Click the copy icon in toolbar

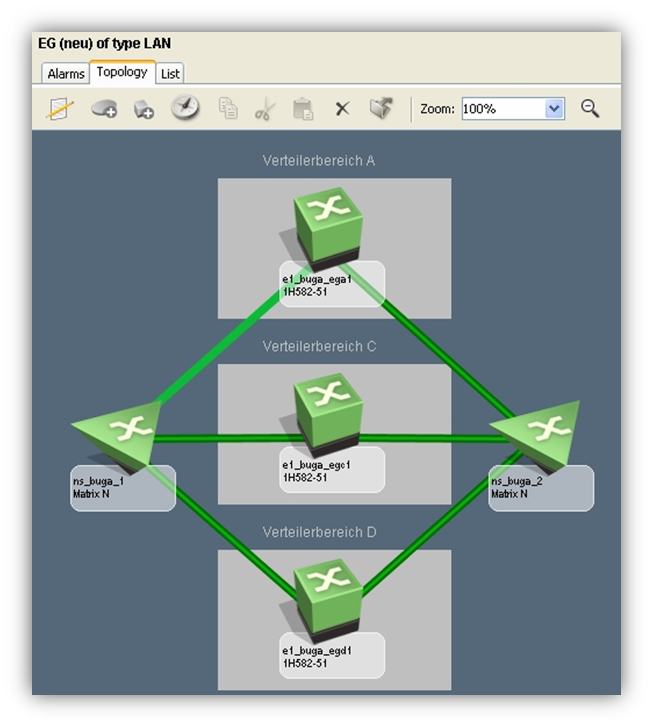pos(228,108)
